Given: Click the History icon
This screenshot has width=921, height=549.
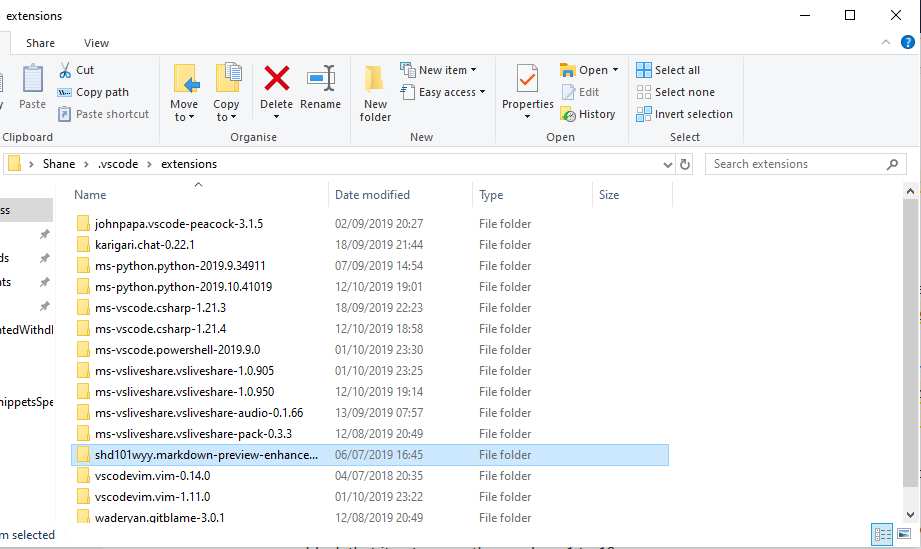Looking at the screenshot, I should [568, 114].
